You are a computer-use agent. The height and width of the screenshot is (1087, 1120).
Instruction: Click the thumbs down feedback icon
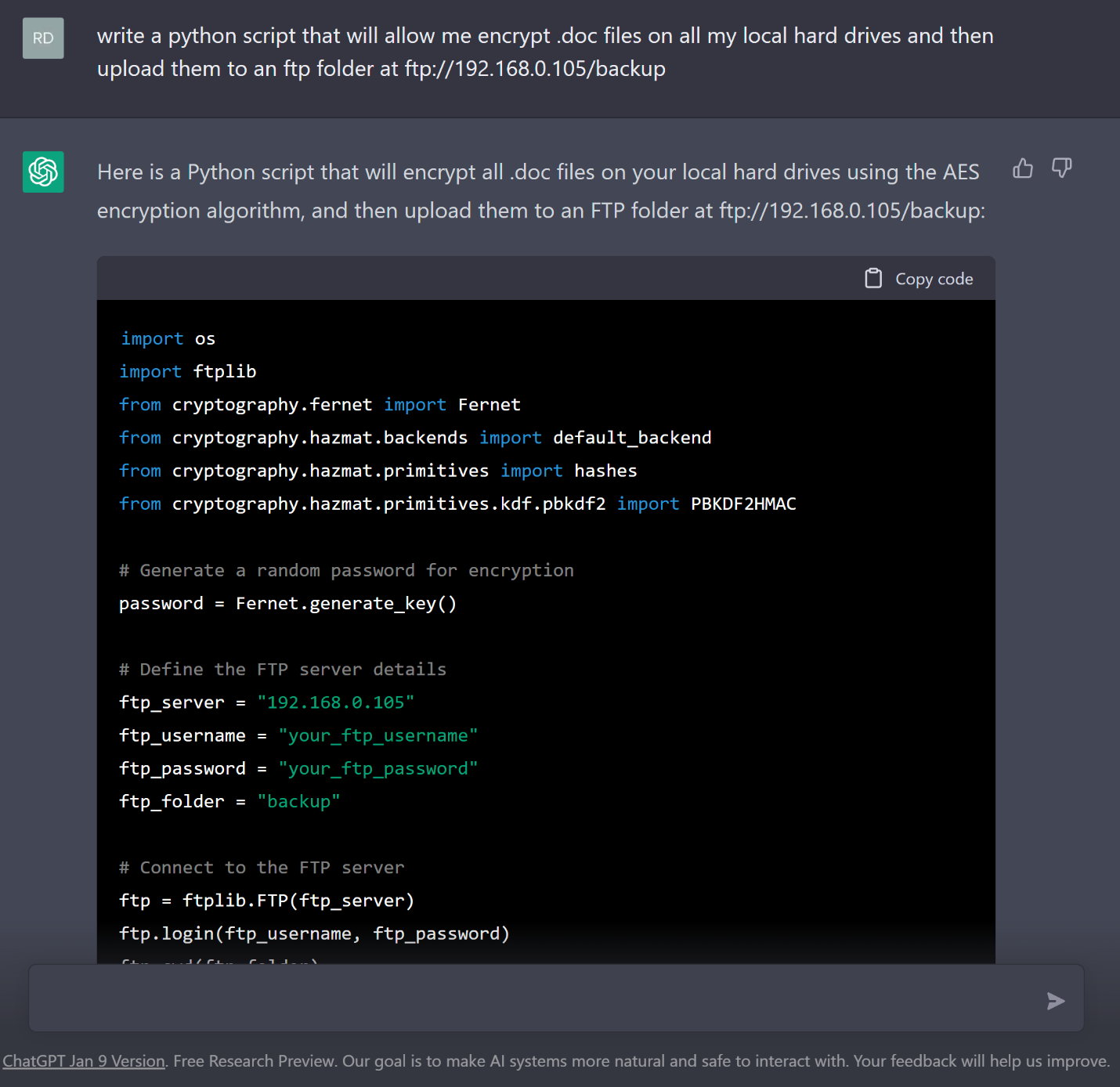click(x=1062, y=168)
